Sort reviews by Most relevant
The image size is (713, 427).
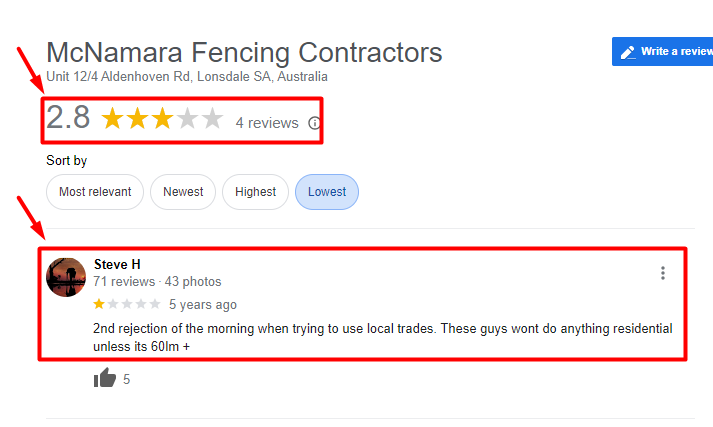pos(95,192)
